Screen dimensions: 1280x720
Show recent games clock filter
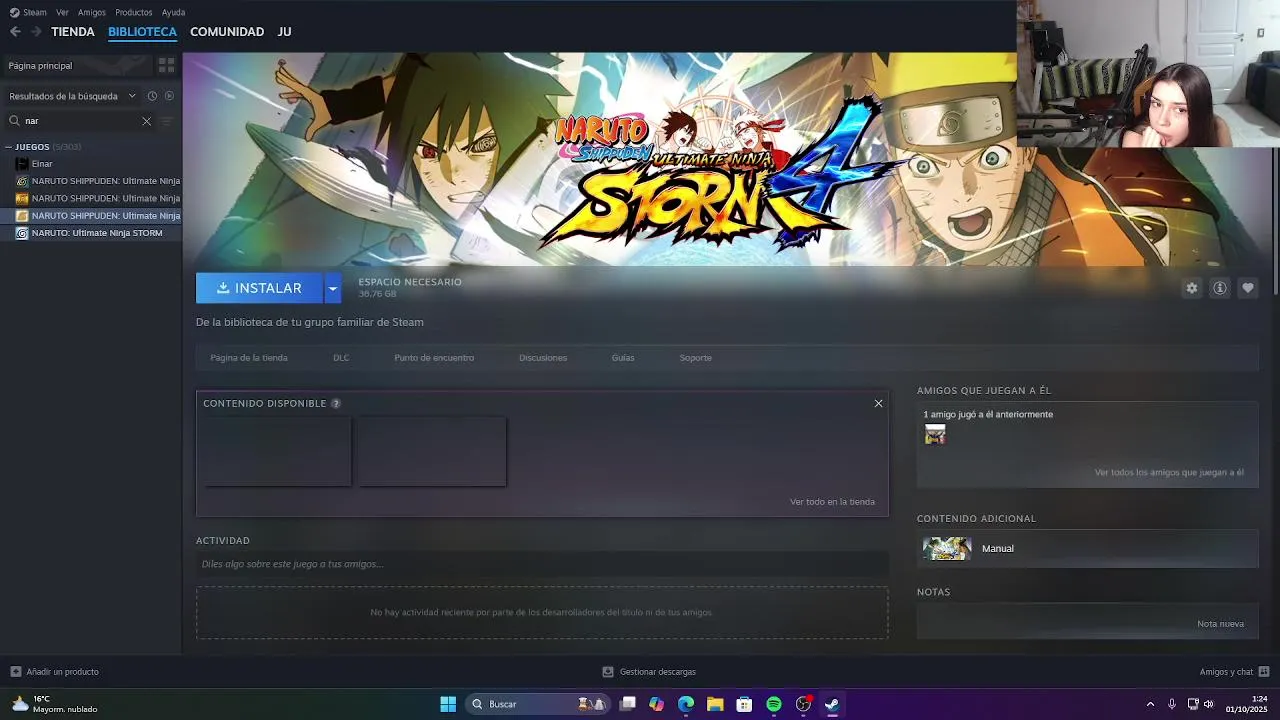click(152, 96)
